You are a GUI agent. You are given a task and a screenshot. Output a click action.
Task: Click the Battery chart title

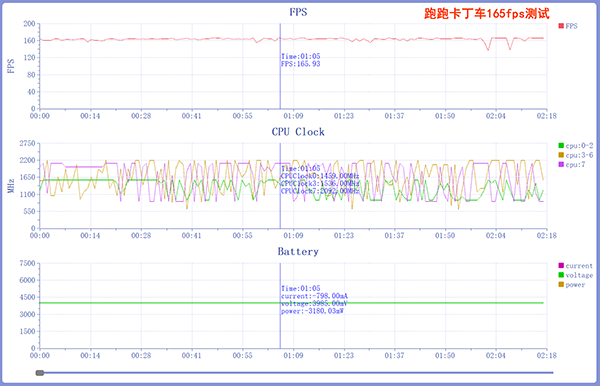coord(298,252)
